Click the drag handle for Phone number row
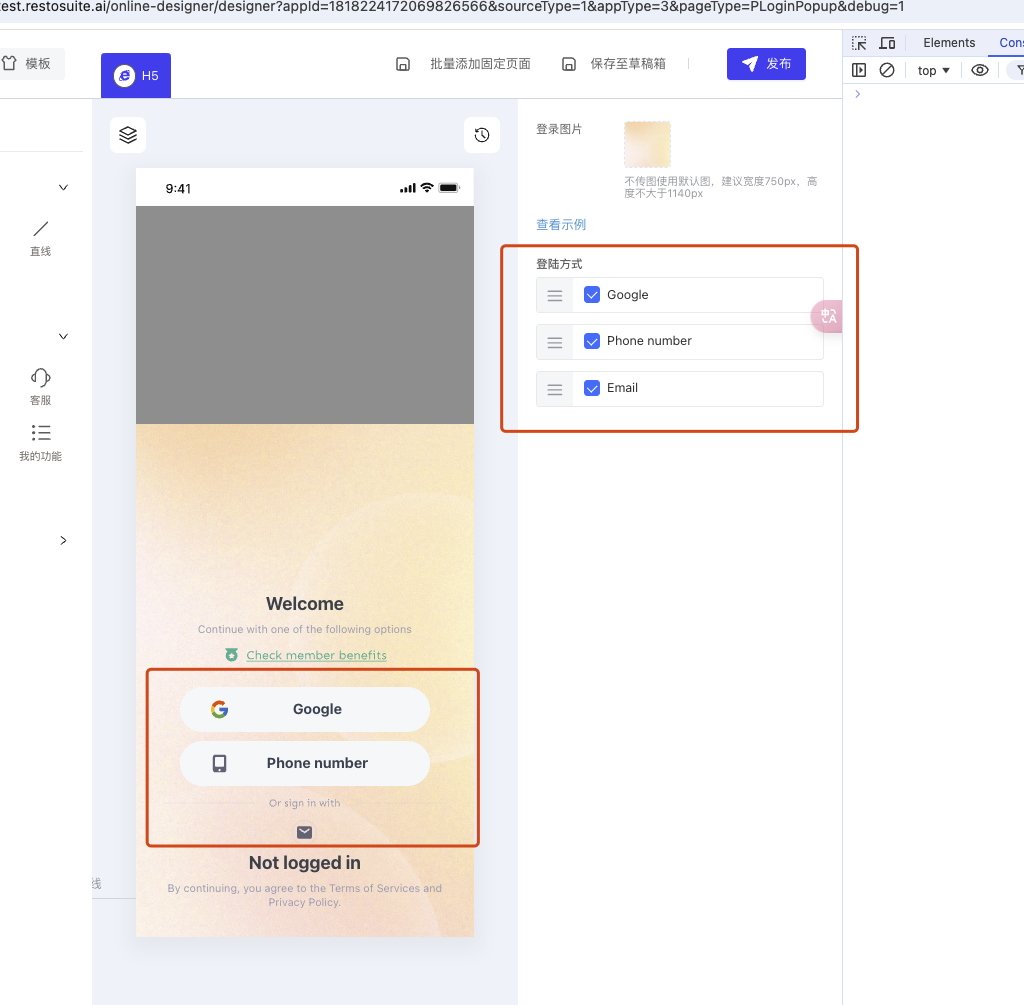1024x1005 pixels. coord(554,342)
